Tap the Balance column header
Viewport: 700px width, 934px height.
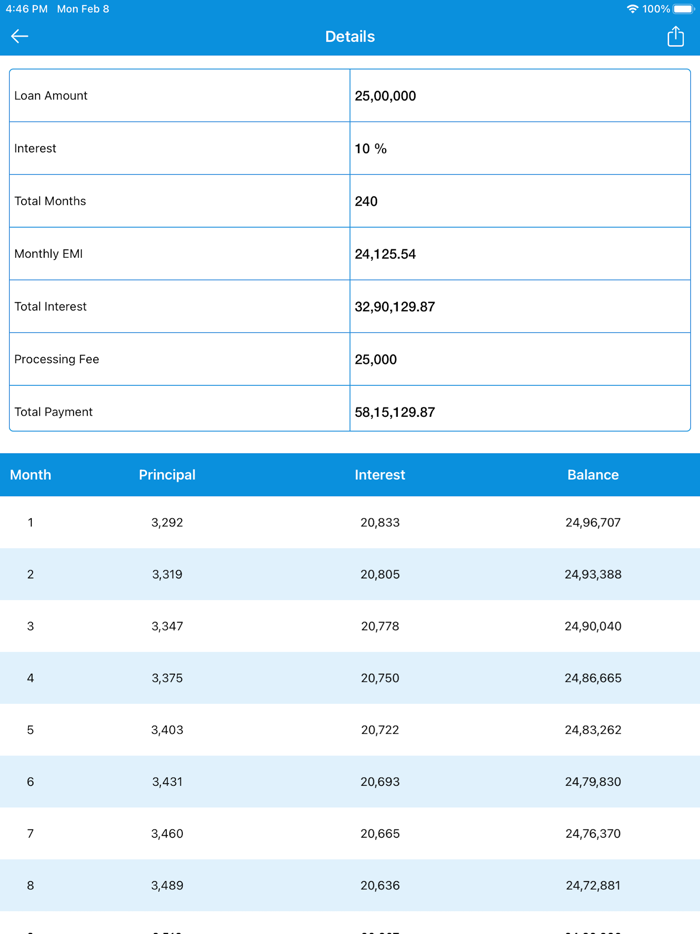point(593,474)
